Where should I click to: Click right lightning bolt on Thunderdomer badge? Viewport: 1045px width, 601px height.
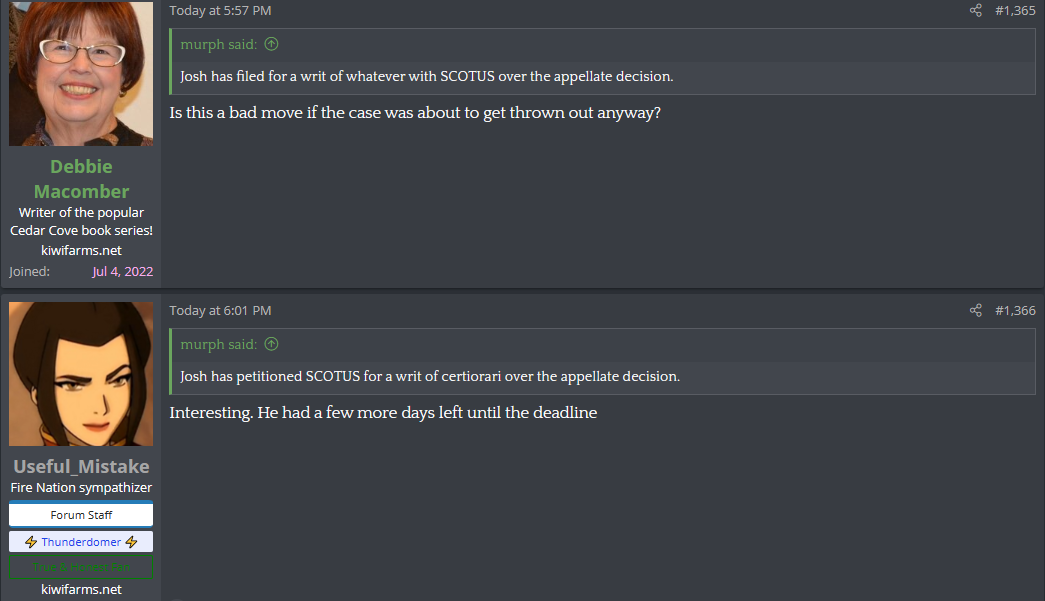pos(131,542)
